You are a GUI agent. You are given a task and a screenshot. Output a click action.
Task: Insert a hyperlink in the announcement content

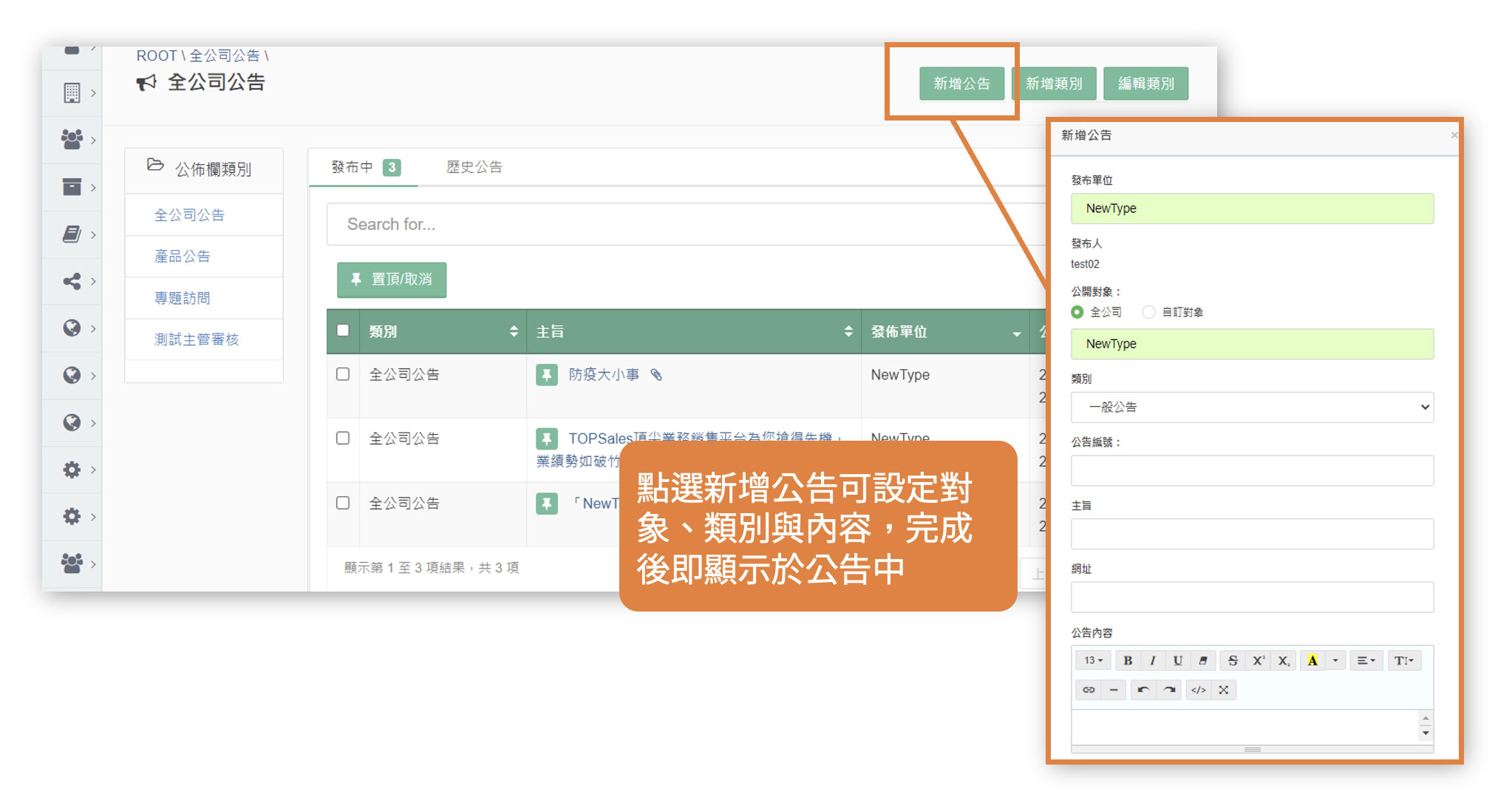click(x=1089, y=690)
